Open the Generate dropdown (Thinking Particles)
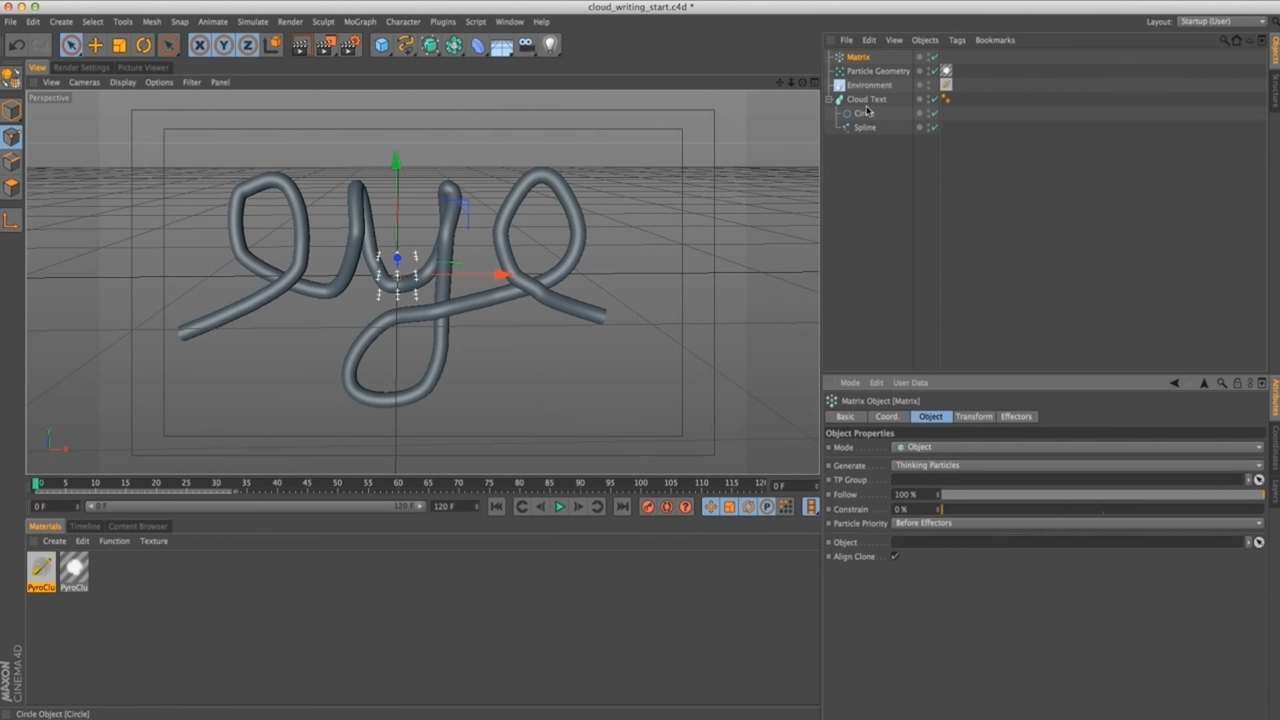The width and height of the screenshot is (1280, 720). [x=1076, y=465]
